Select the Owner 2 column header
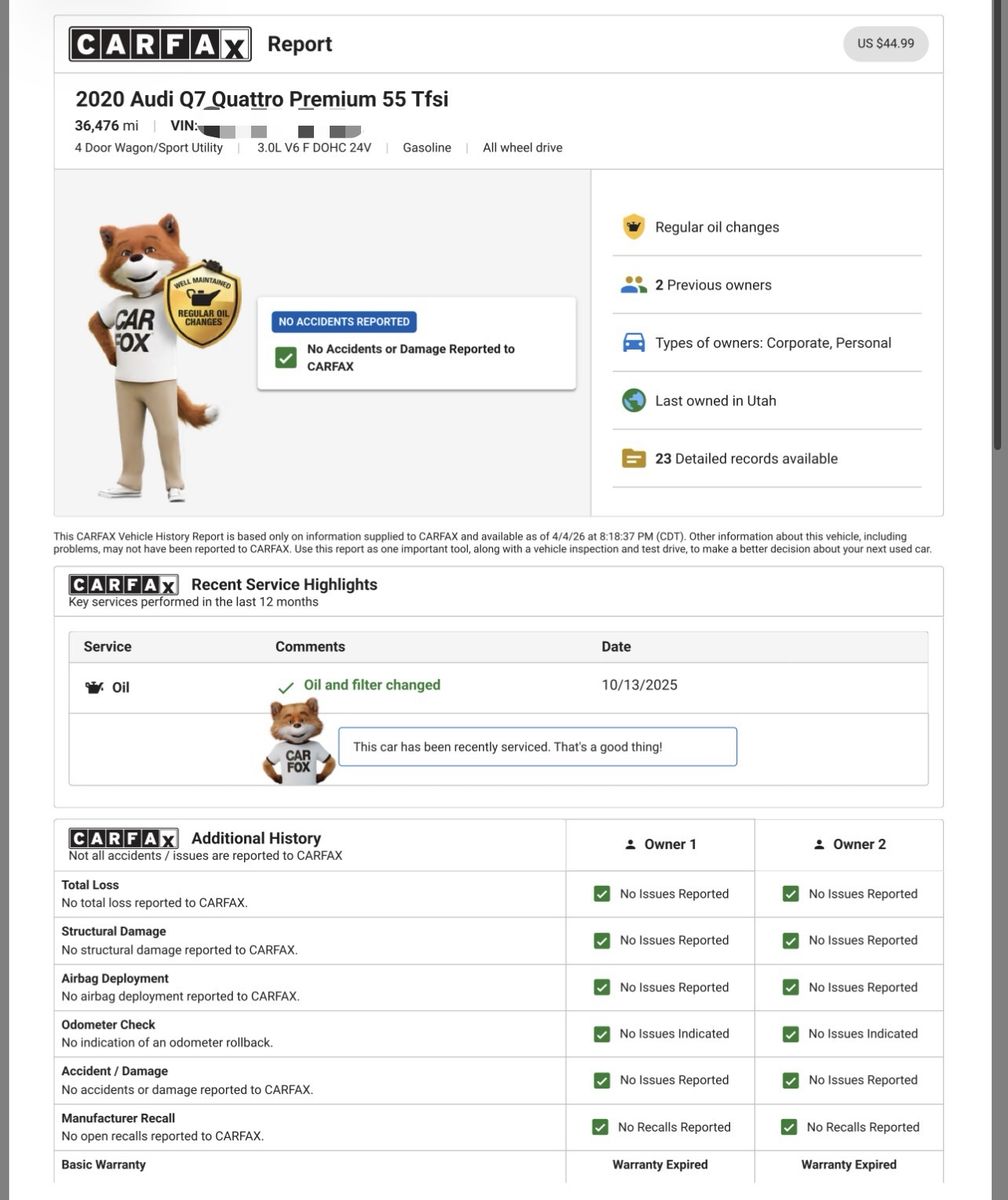This screenshot has width=1008, height=1200. tap(849, 845)
